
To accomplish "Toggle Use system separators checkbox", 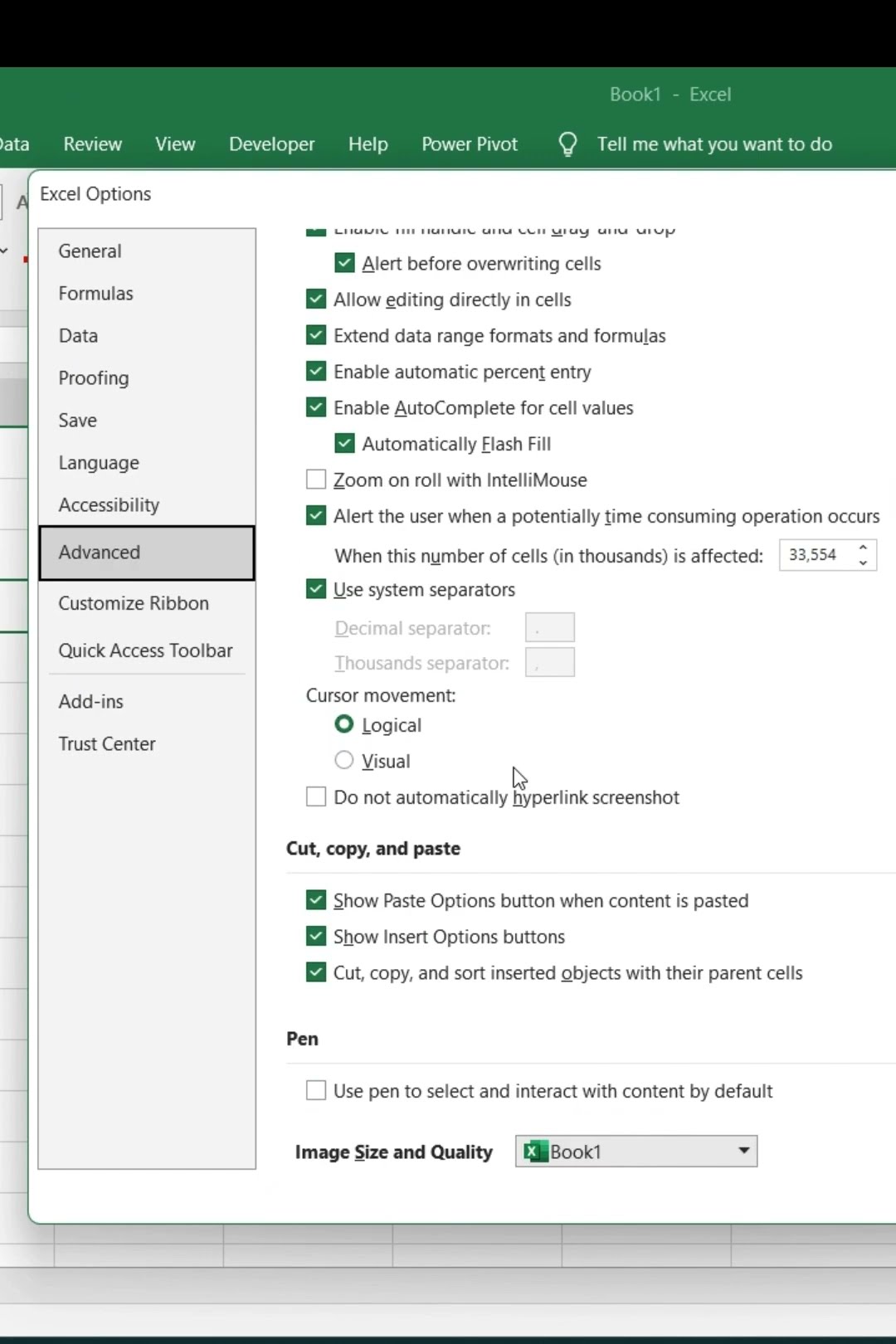I will pyautogui.click(x=316, y=590).
